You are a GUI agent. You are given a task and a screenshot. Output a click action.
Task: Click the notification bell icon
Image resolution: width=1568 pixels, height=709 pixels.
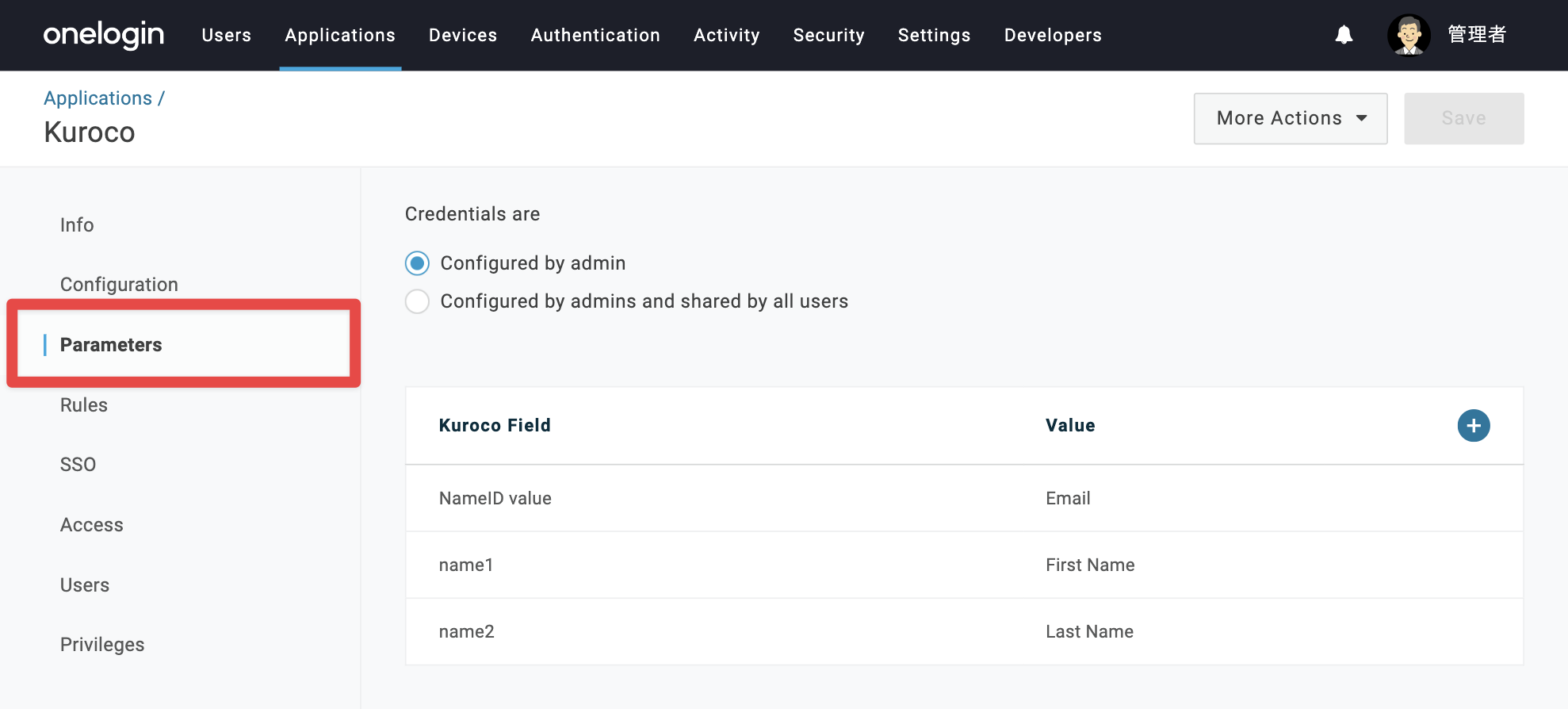pos(1344,35)
